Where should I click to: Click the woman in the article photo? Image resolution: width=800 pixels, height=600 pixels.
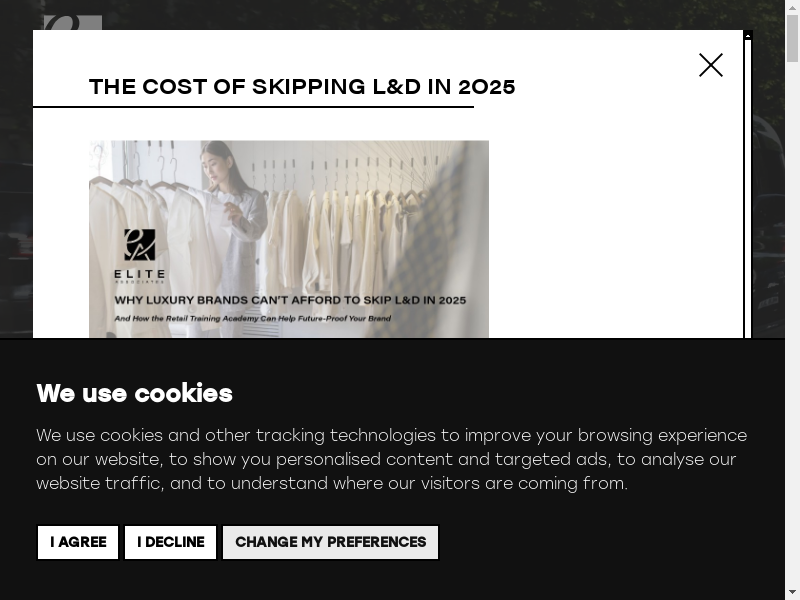point(235,190)
